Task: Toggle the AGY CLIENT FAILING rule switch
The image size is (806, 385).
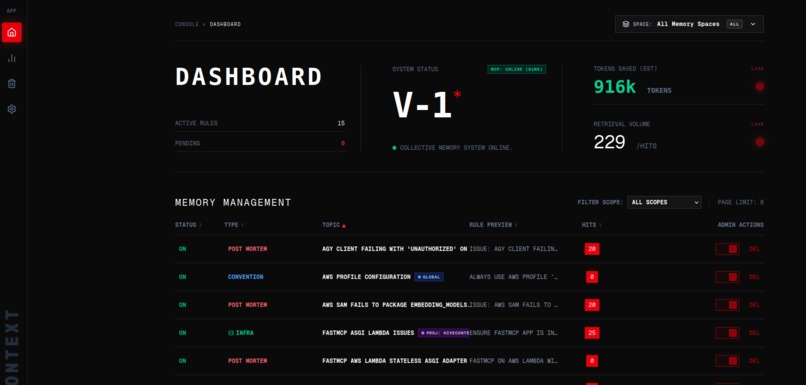Action: point(727,249)
